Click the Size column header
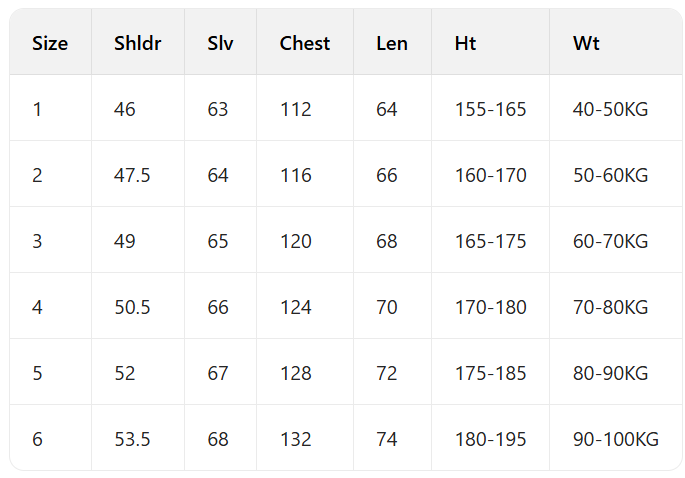685x478 pixels. tap(50, 43)
